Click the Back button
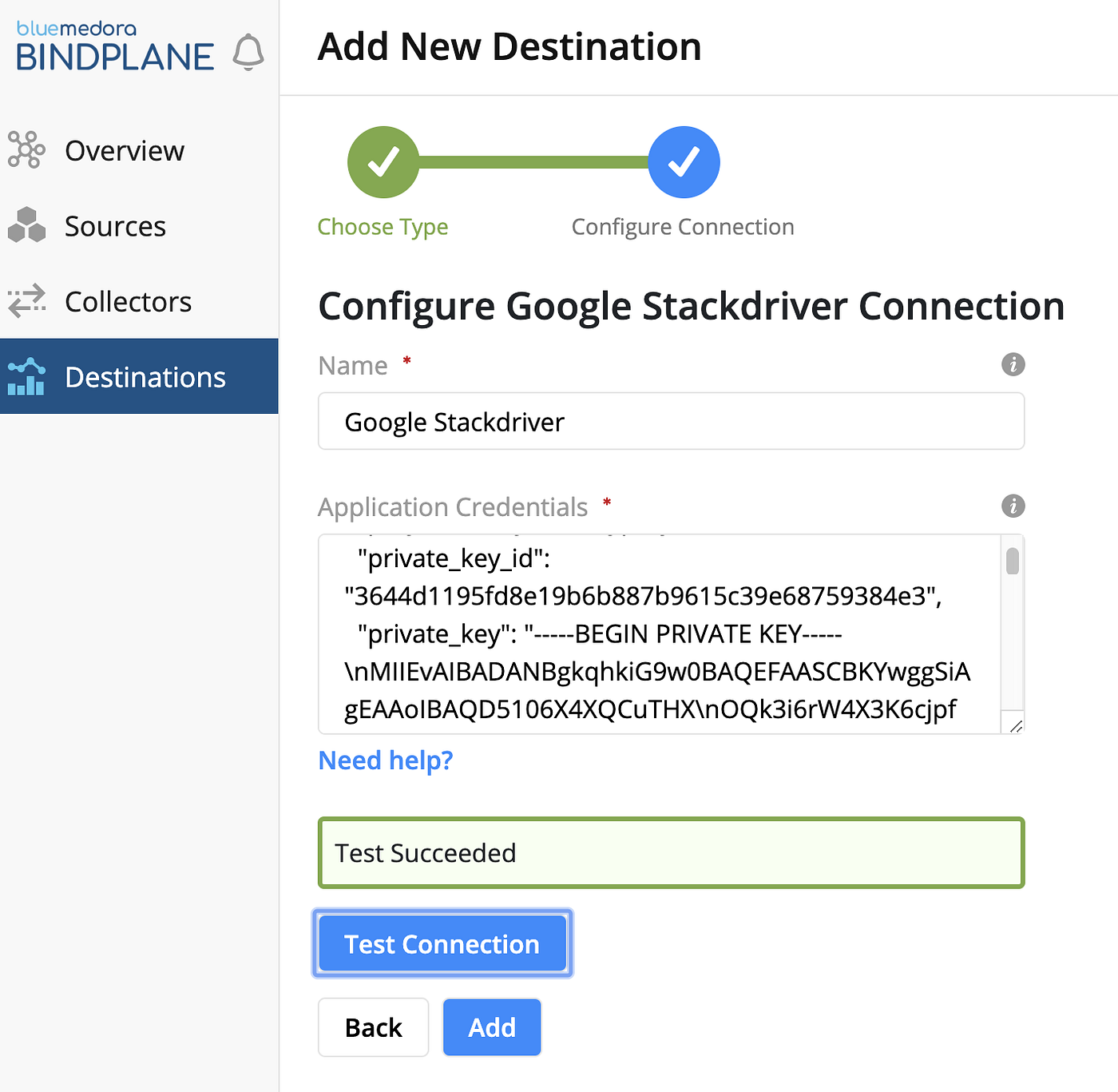This screenshot has width=1118, height=1092. tap(373, 1027)
